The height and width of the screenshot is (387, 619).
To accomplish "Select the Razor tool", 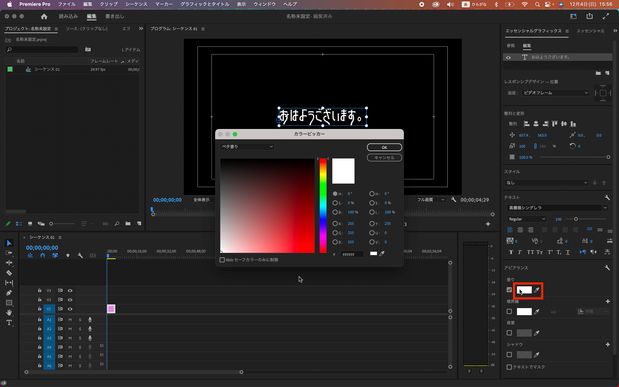I will pos(9,273).
